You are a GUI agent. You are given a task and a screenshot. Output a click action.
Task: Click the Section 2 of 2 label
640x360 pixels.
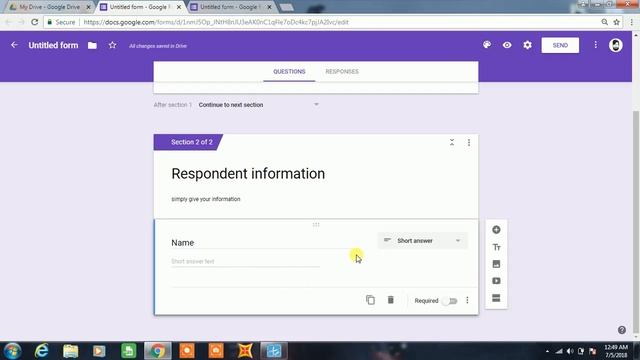192,142
